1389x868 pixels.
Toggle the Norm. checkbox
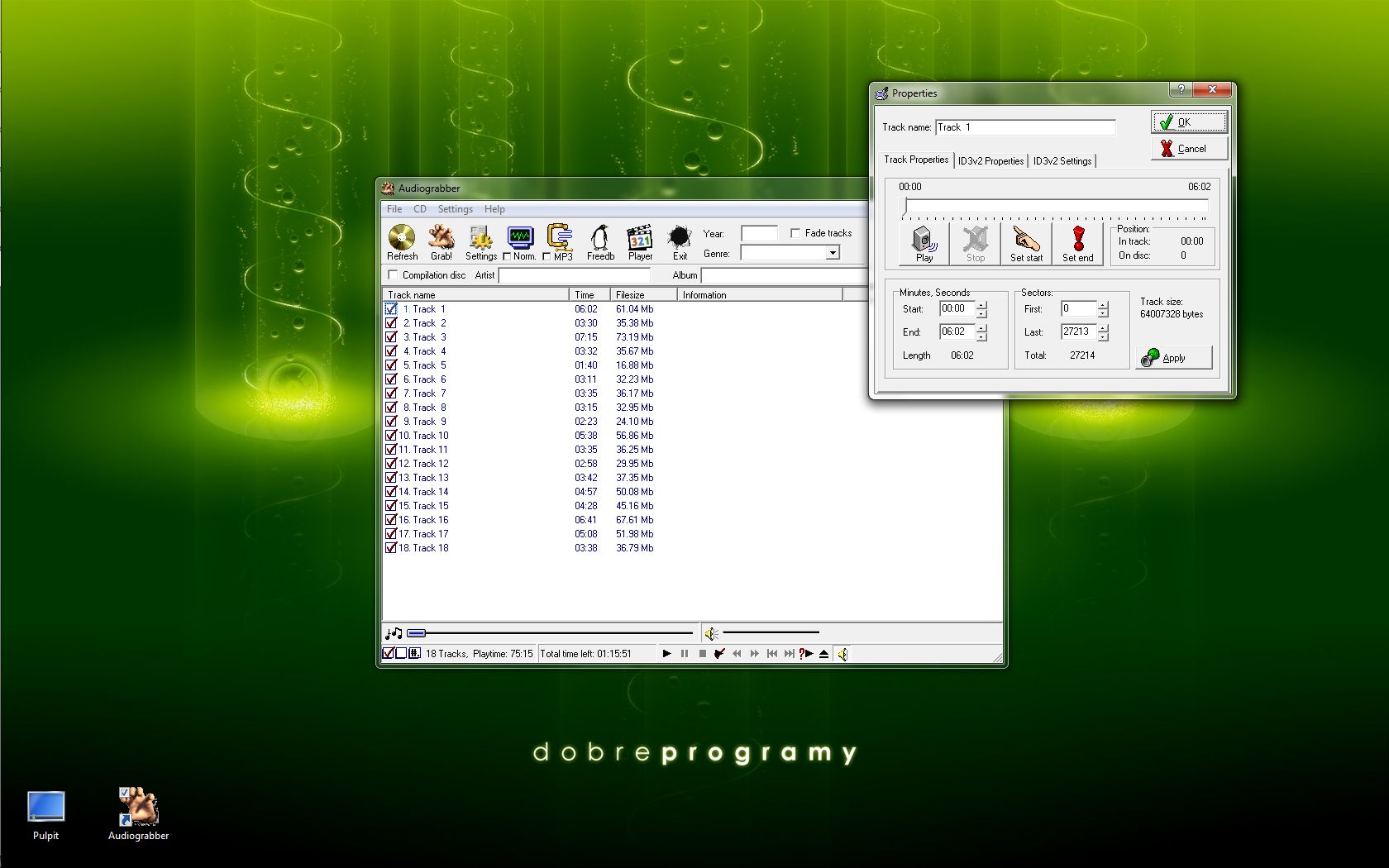tap(507, 256)
